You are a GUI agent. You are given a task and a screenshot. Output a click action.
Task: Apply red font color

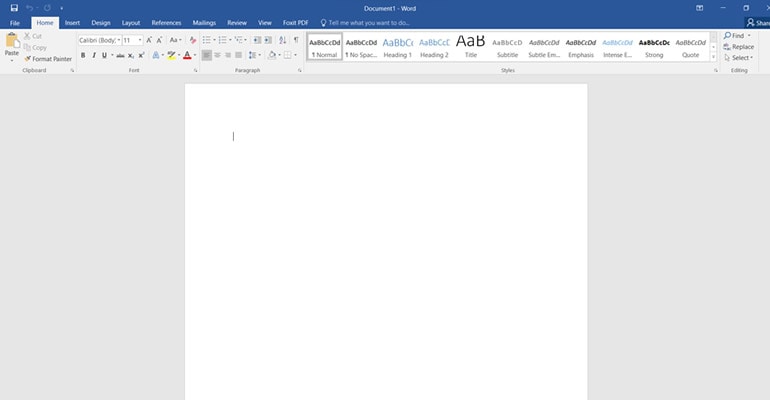coord(187,55)
